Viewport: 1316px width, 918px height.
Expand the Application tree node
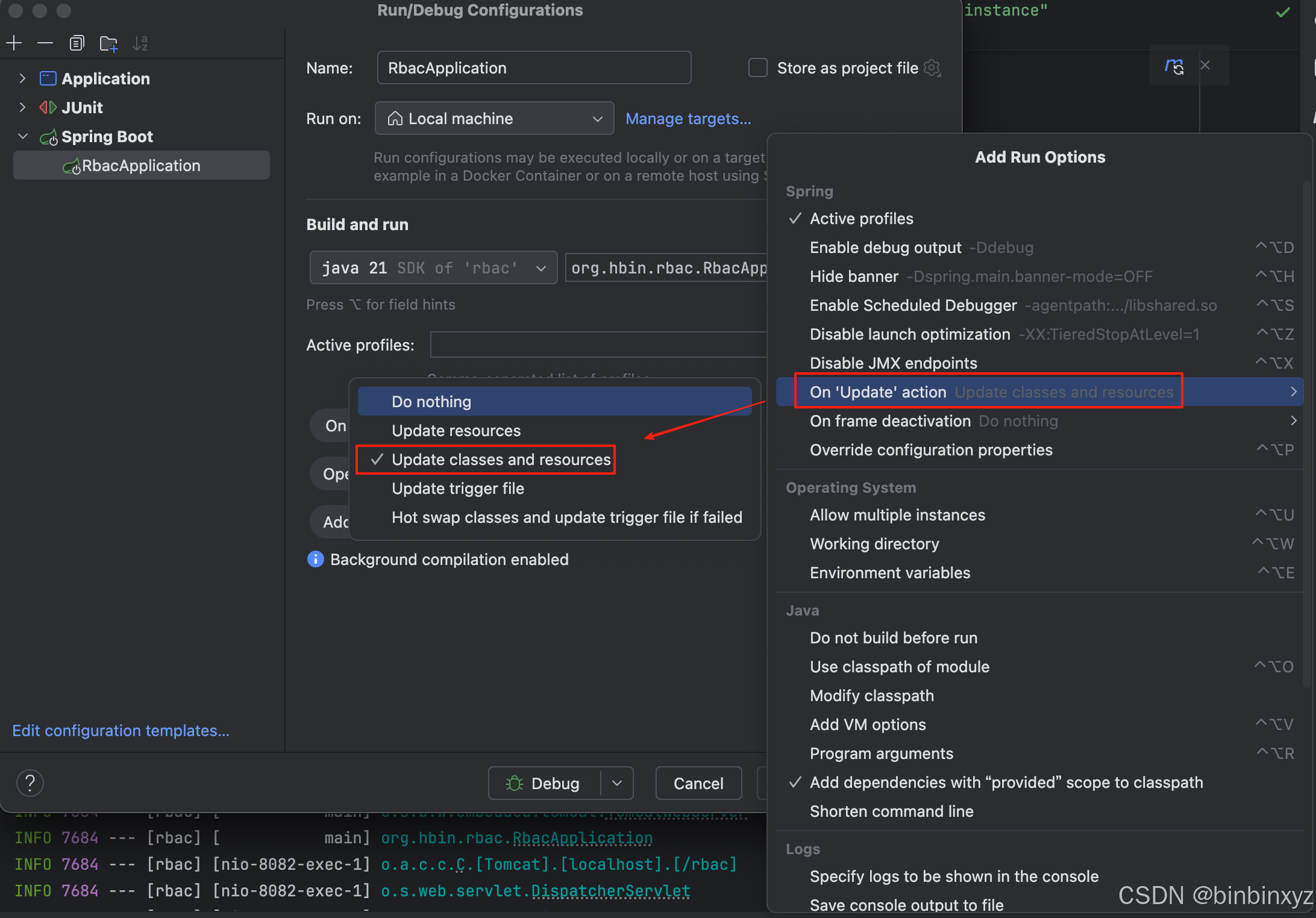tap(22, 78)
